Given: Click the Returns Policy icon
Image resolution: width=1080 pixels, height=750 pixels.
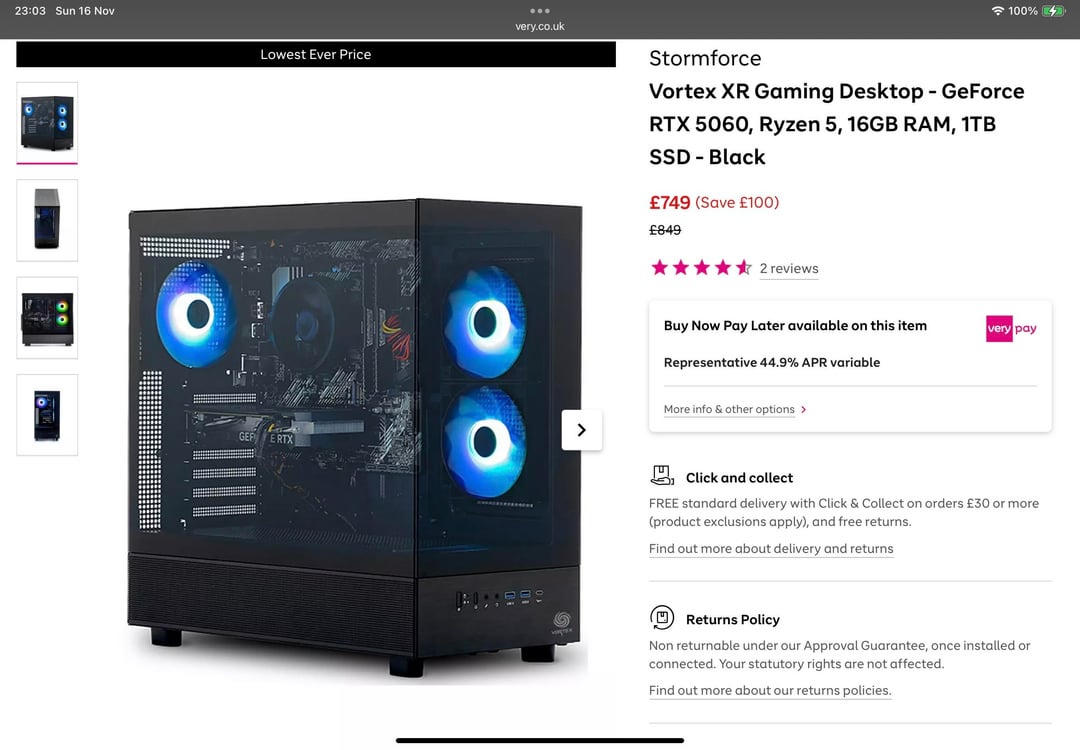Looking at the screenshot, I should (x=662, y=618).
